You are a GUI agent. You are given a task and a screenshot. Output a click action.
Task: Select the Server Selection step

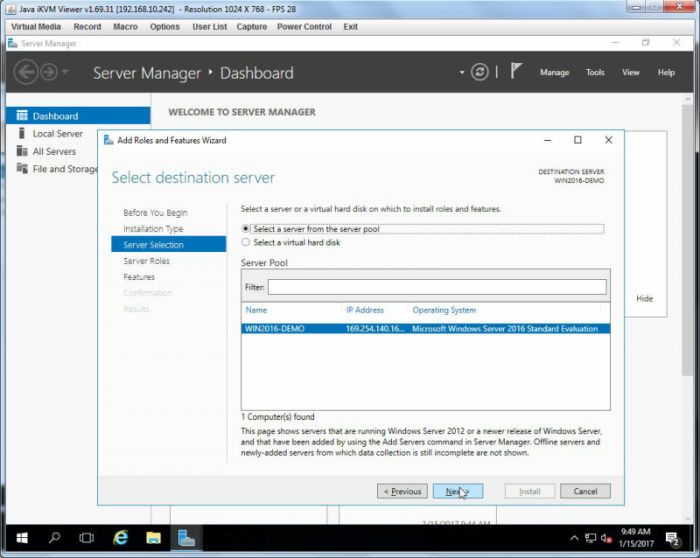[x=169, y=244]
